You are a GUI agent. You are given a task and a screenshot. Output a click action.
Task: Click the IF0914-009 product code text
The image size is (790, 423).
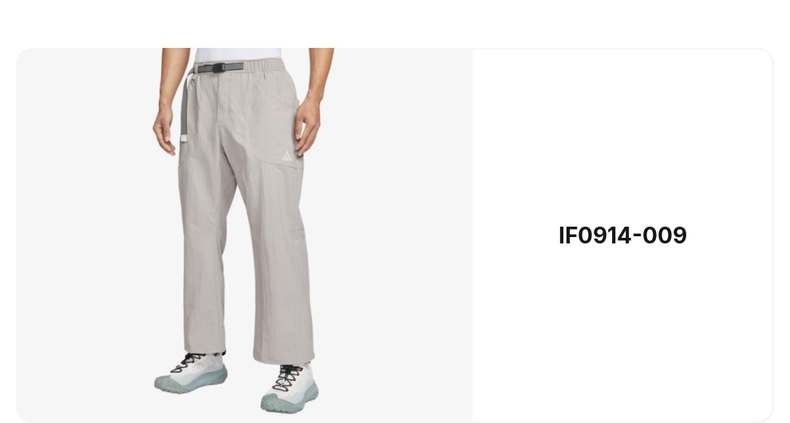(622, 236)
